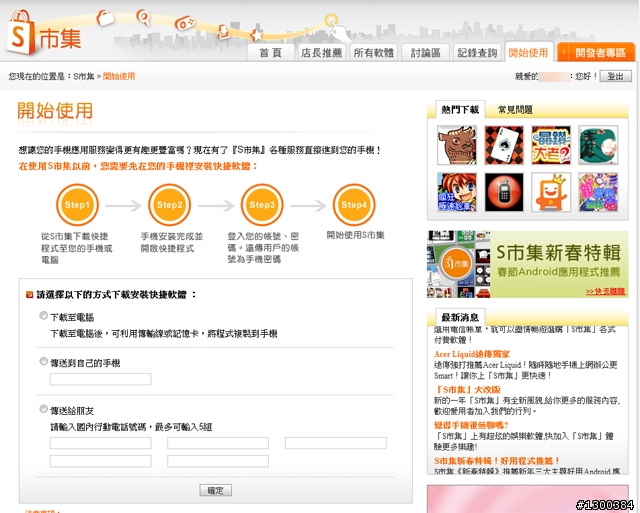Screen dimensions: 640x513
Task: Click the 開始使用 breadcrumb link
Action: pos(119,76)
